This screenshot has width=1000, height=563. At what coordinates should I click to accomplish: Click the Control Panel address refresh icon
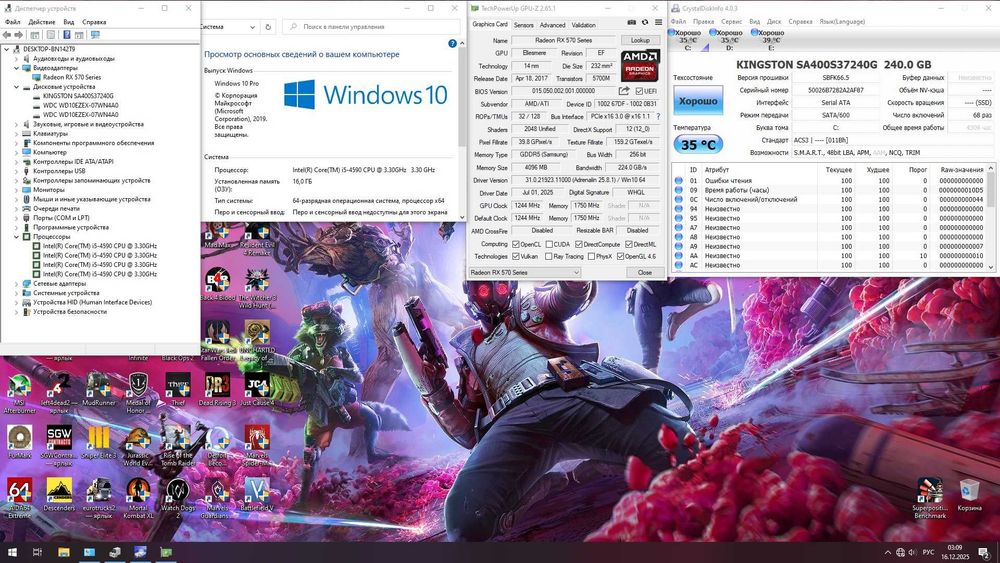click(268, 27)
